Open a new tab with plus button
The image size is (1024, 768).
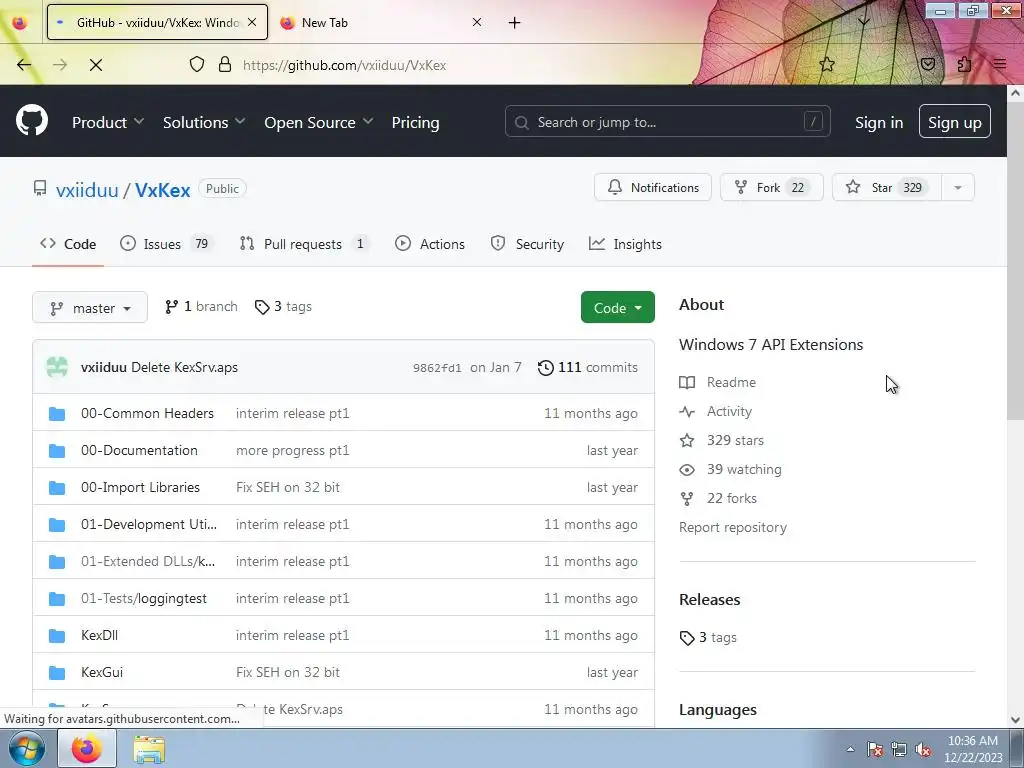[x=515, y=23]
